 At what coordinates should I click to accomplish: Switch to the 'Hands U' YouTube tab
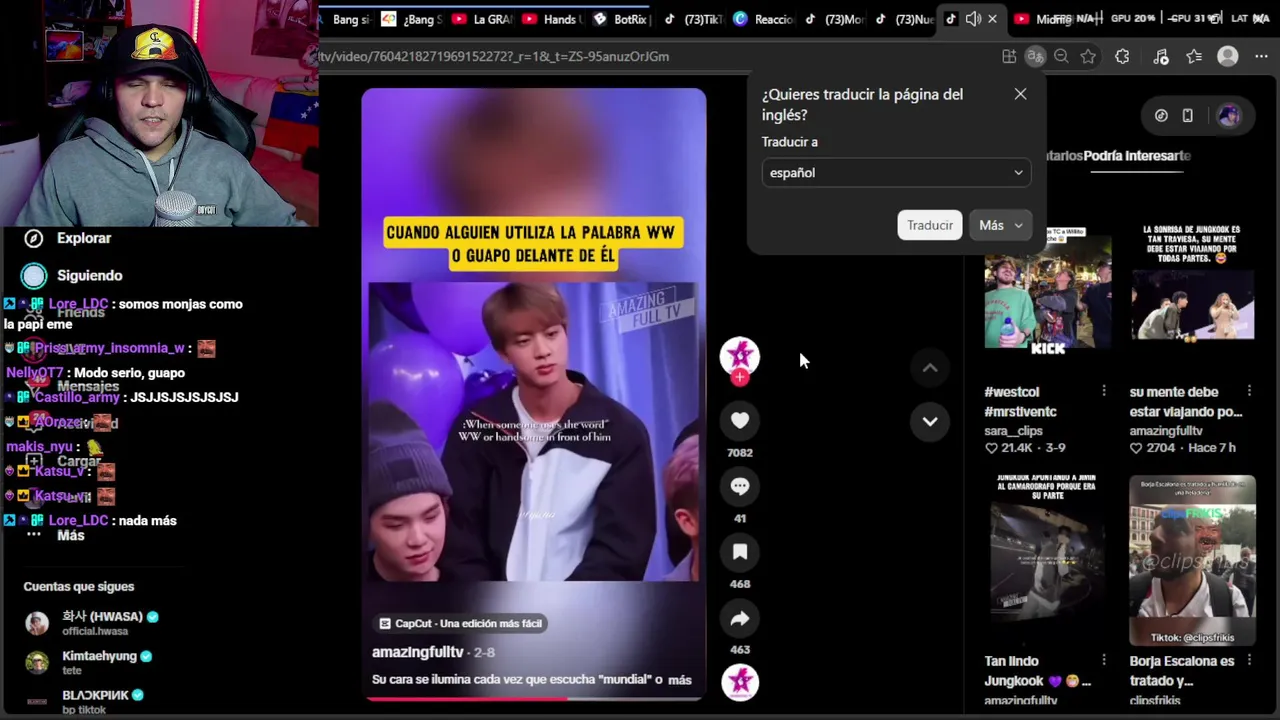click(x=552, y=19)
